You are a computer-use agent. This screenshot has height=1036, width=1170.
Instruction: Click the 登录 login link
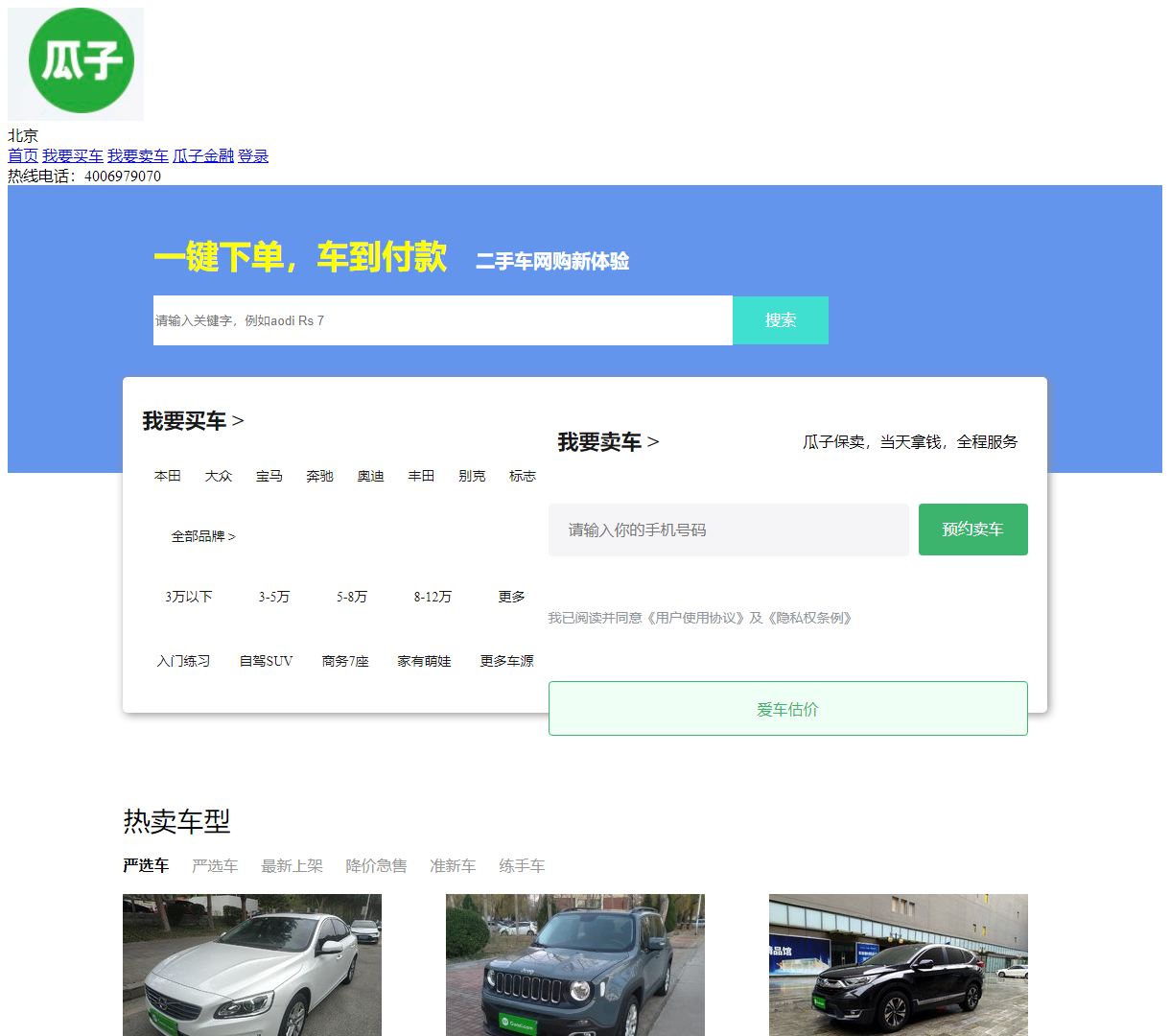click(253, 155)
